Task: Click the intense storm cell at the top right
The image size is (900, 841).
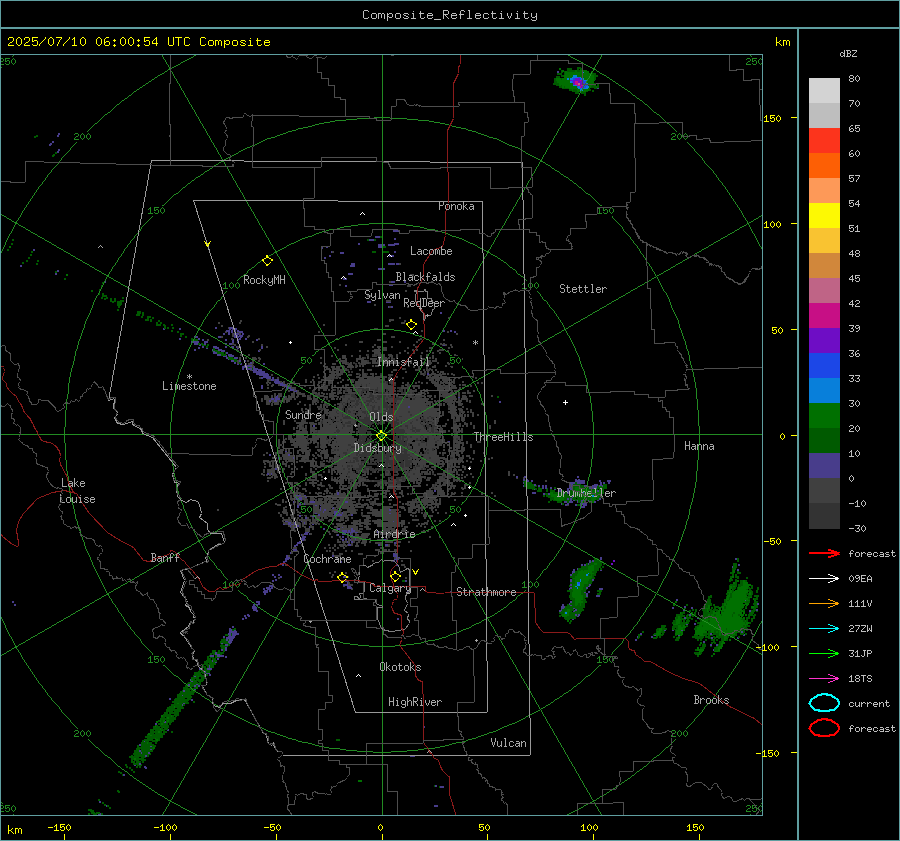Action: point(576,81)
